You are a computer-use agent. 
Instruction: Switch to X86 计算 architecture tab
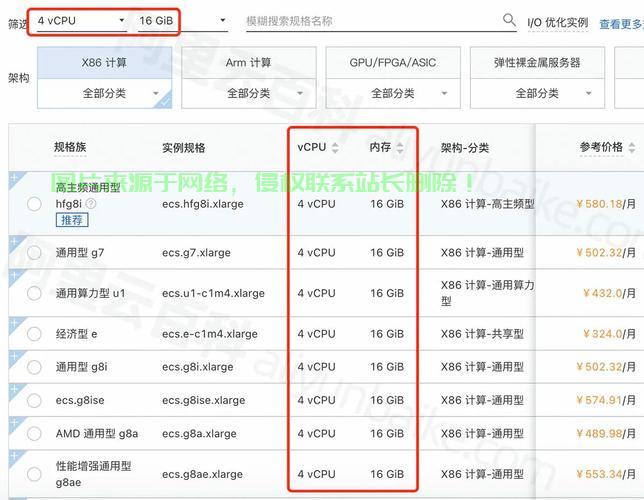(x=104, y=63)
